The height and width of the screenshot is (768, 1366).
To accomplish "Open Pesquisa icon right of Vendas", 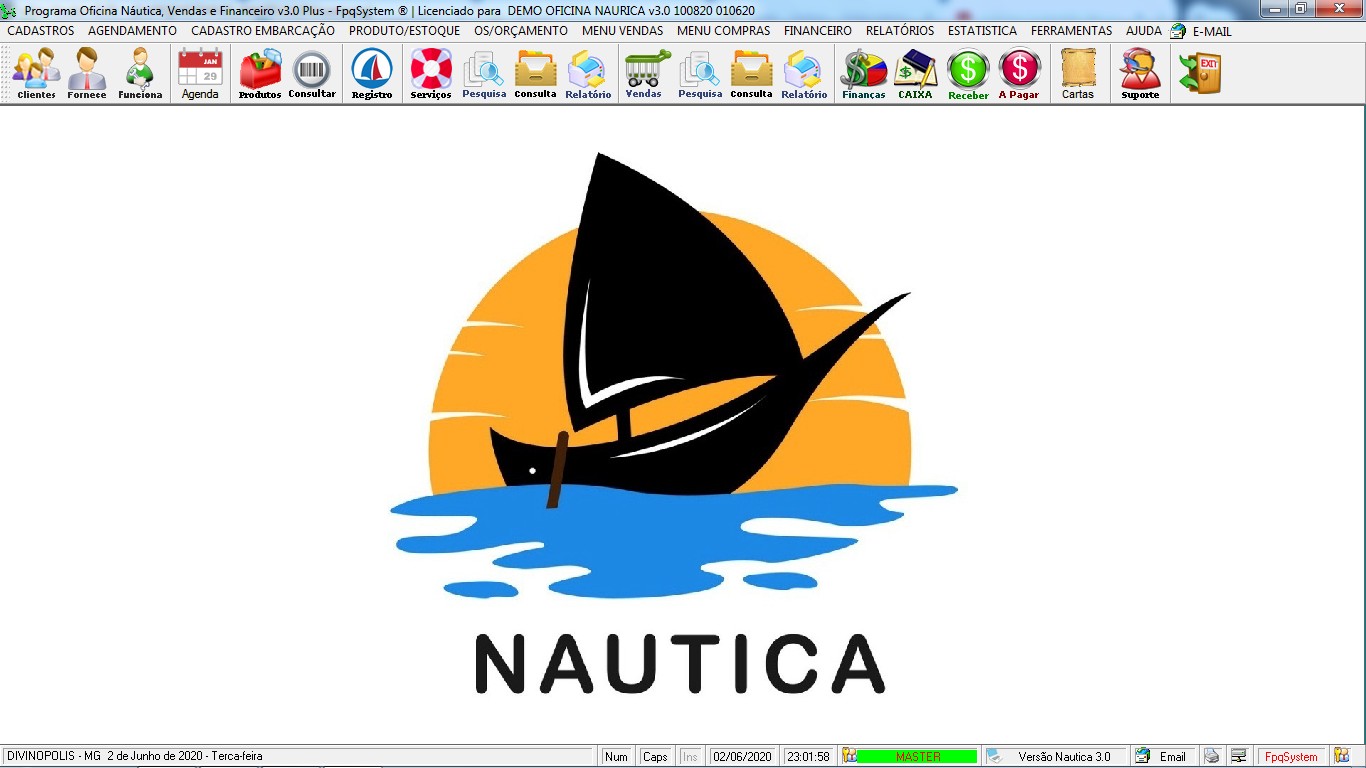I will [x=700, y=74].
